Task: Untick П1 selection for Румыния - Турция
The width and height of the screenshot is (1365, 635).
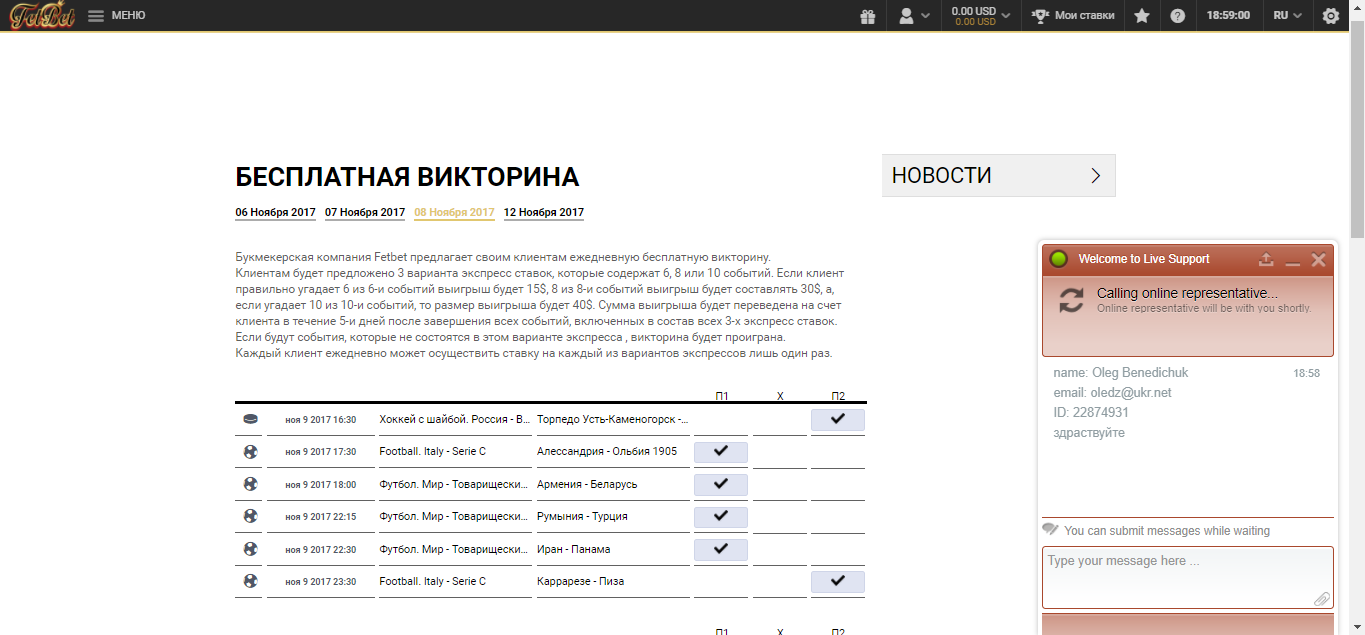Action: 720,516
